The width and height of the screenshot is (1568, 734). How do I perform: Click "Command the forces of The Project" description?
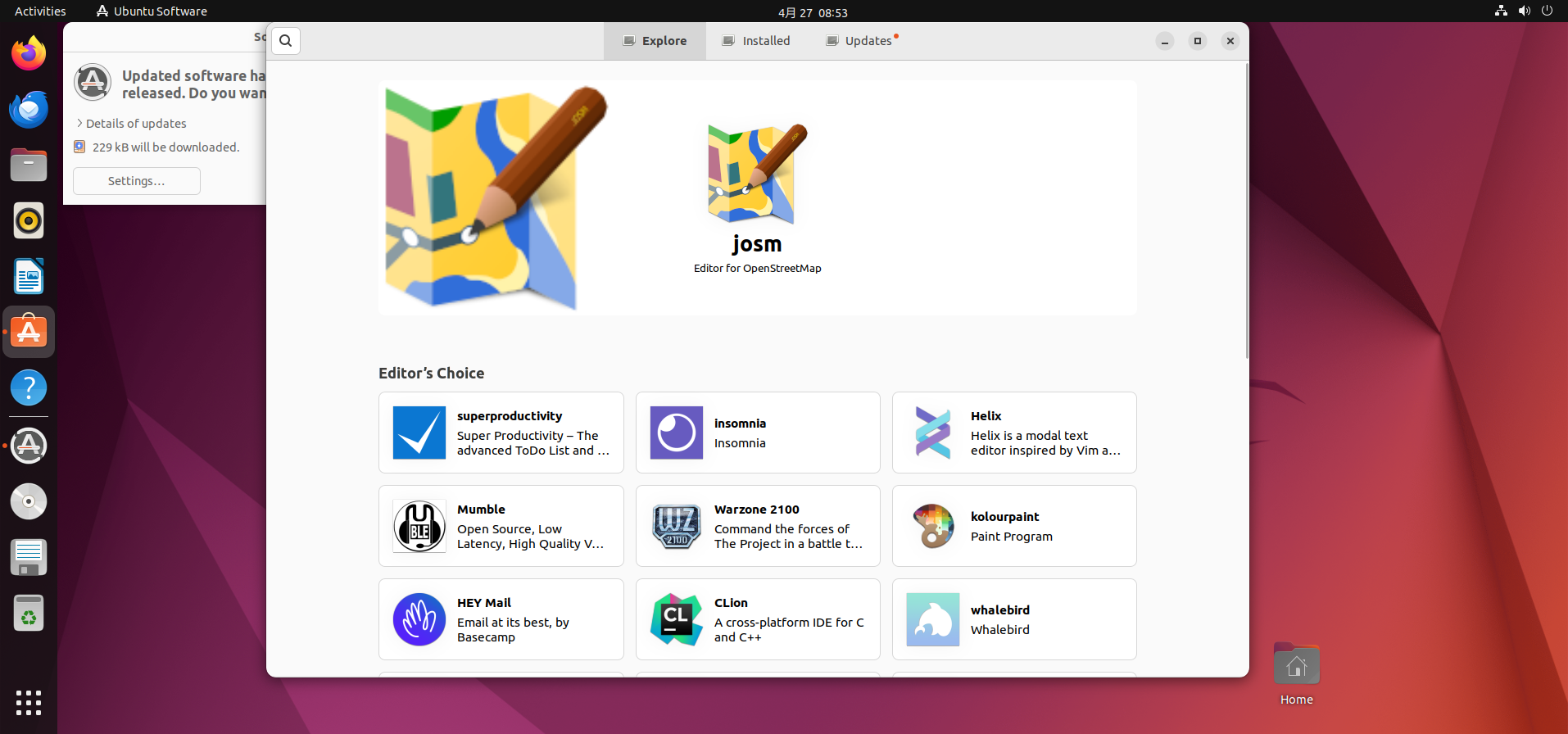click(x=788, y=537)
